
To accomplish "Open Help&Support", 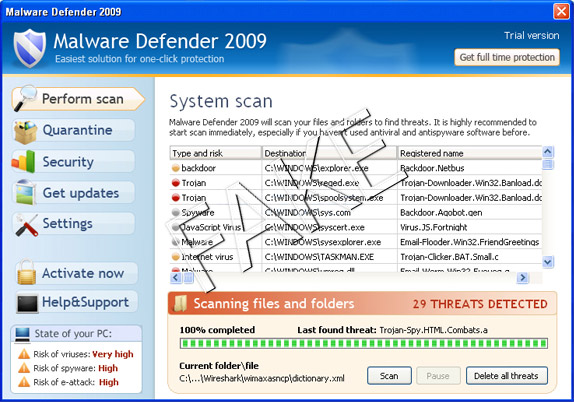I will tap(77, 302).
